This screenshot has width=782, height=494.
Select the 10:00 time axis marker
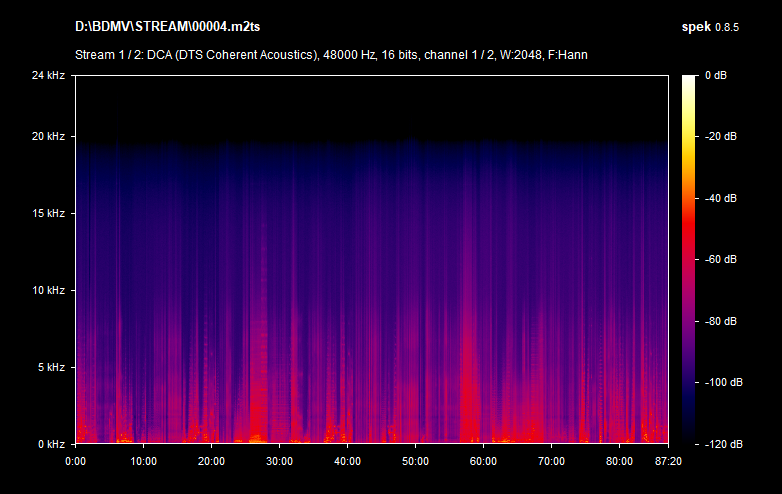point(143,461)
